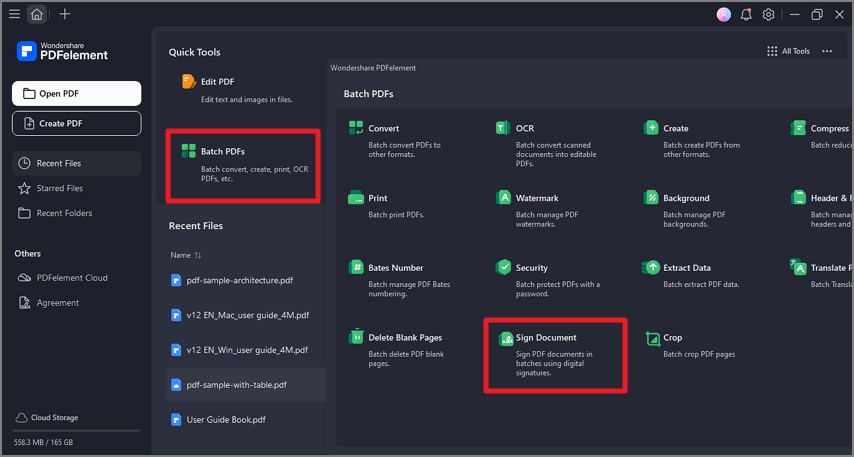
Task: Click the Batch print PDFs description
Action: [x=396, y=215]
